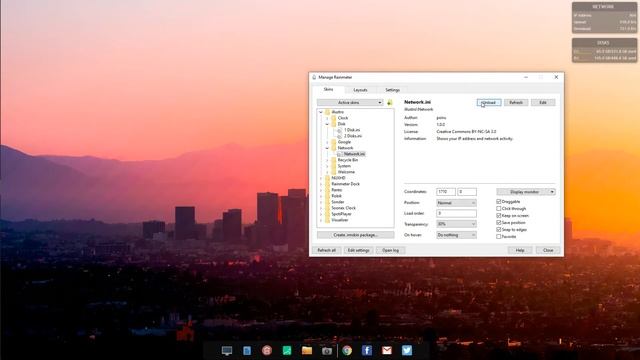Toggle the Draggable checkbox
The height and width of the screenshot is (360, 640).
click(x=499, y=202)
